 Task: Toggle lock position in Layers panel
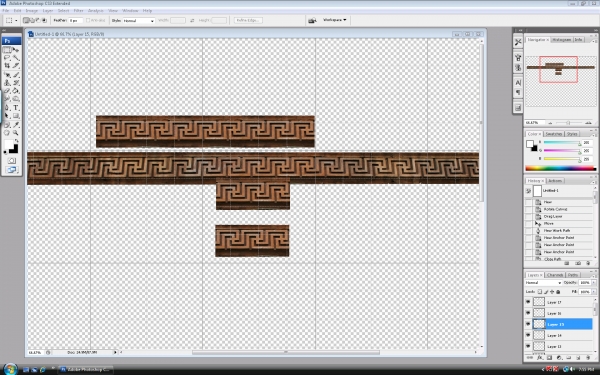tap(552, 292)
